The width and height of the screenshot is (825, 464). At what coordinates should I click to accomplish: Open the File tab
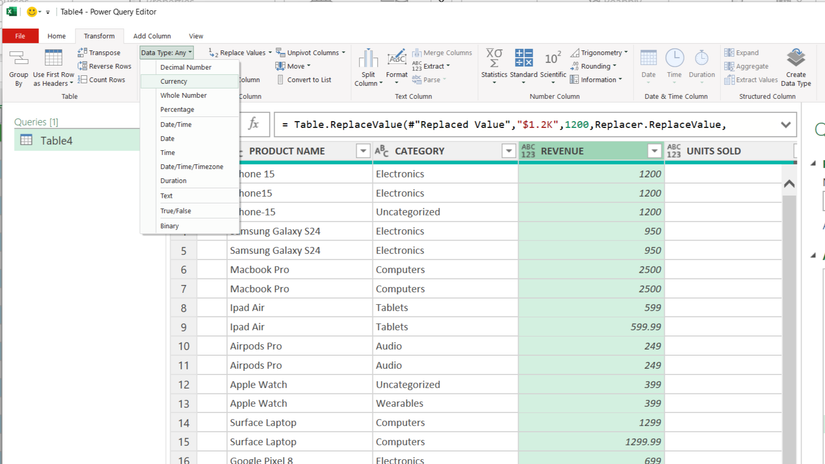20,36
